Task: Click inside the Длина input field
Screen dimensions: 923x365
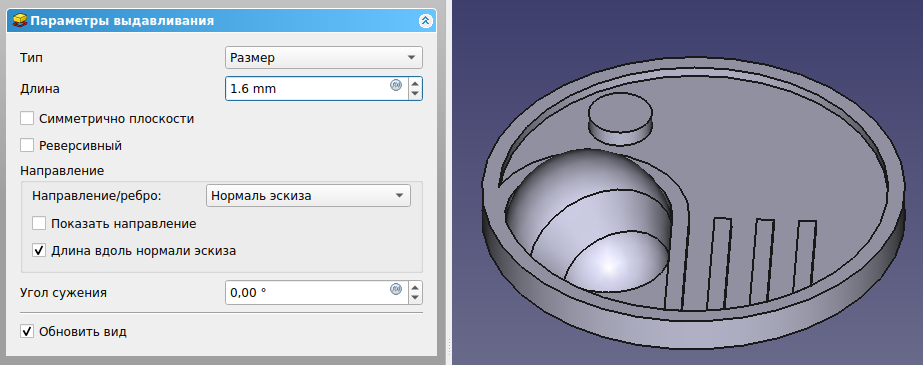Action: coord(306,89)
